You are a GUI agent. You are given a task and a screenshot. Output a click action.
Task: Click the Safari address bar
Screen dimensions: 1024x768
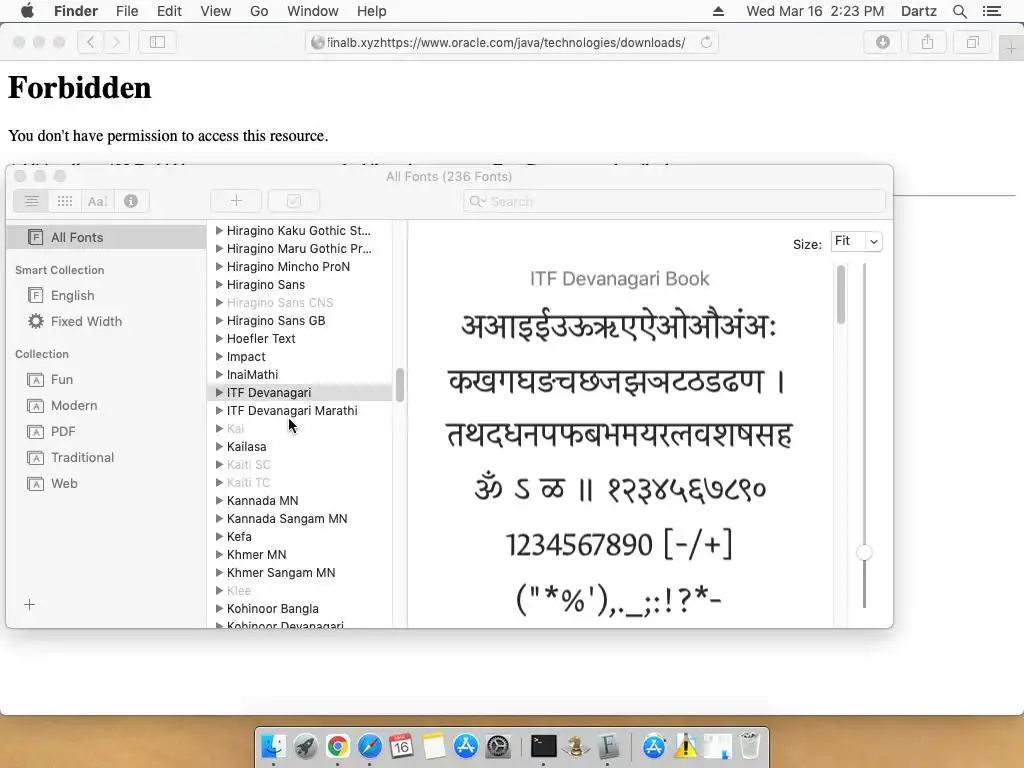(511, 42)
